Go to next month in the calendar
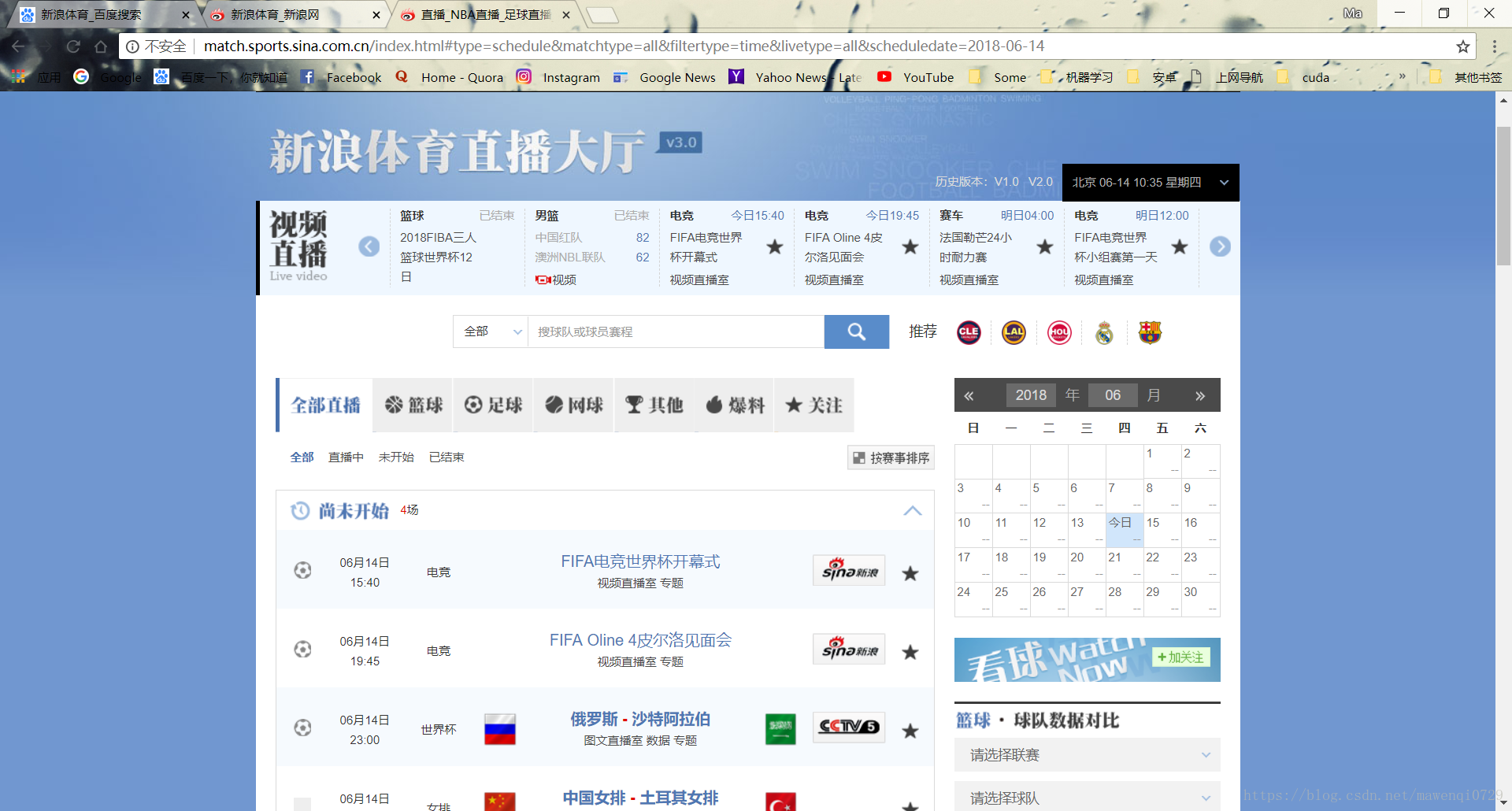The height and width of the screenshot is (811, 1512). tap(1200, 395)
